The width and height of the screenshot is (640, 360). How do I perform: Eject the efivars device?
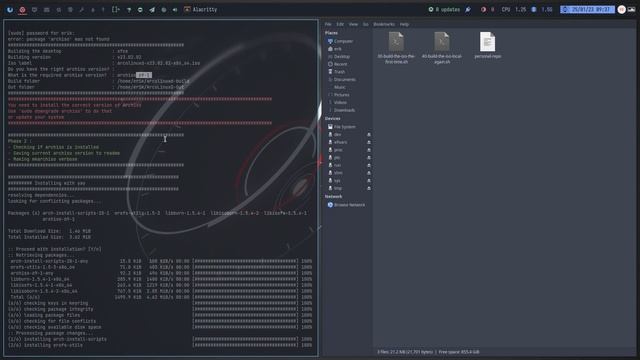click(x=369, y=142)
